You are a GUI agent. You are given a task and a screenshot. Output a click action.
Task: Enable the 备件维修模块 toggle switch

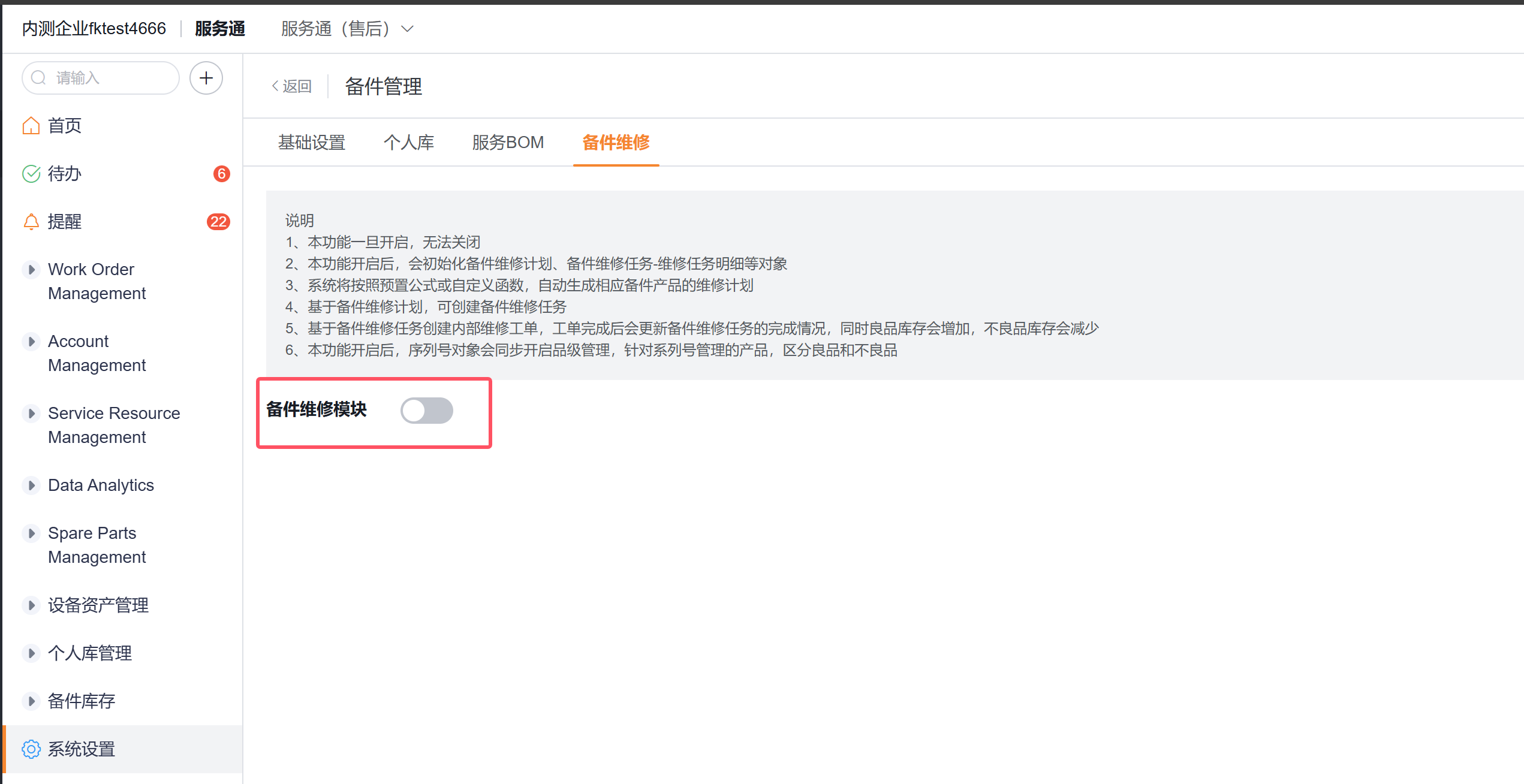pyautogui.click(x=427, y=411)
